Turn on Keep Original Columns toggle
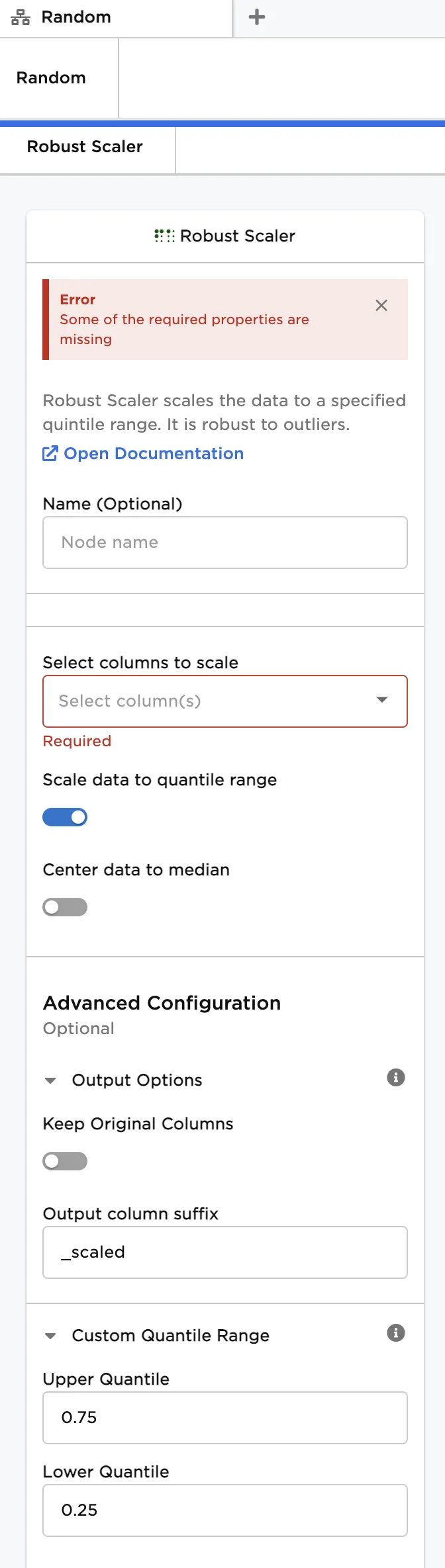Image resolution: width=445 pixels, height=1568 pixels. [x=65, y=1161]
